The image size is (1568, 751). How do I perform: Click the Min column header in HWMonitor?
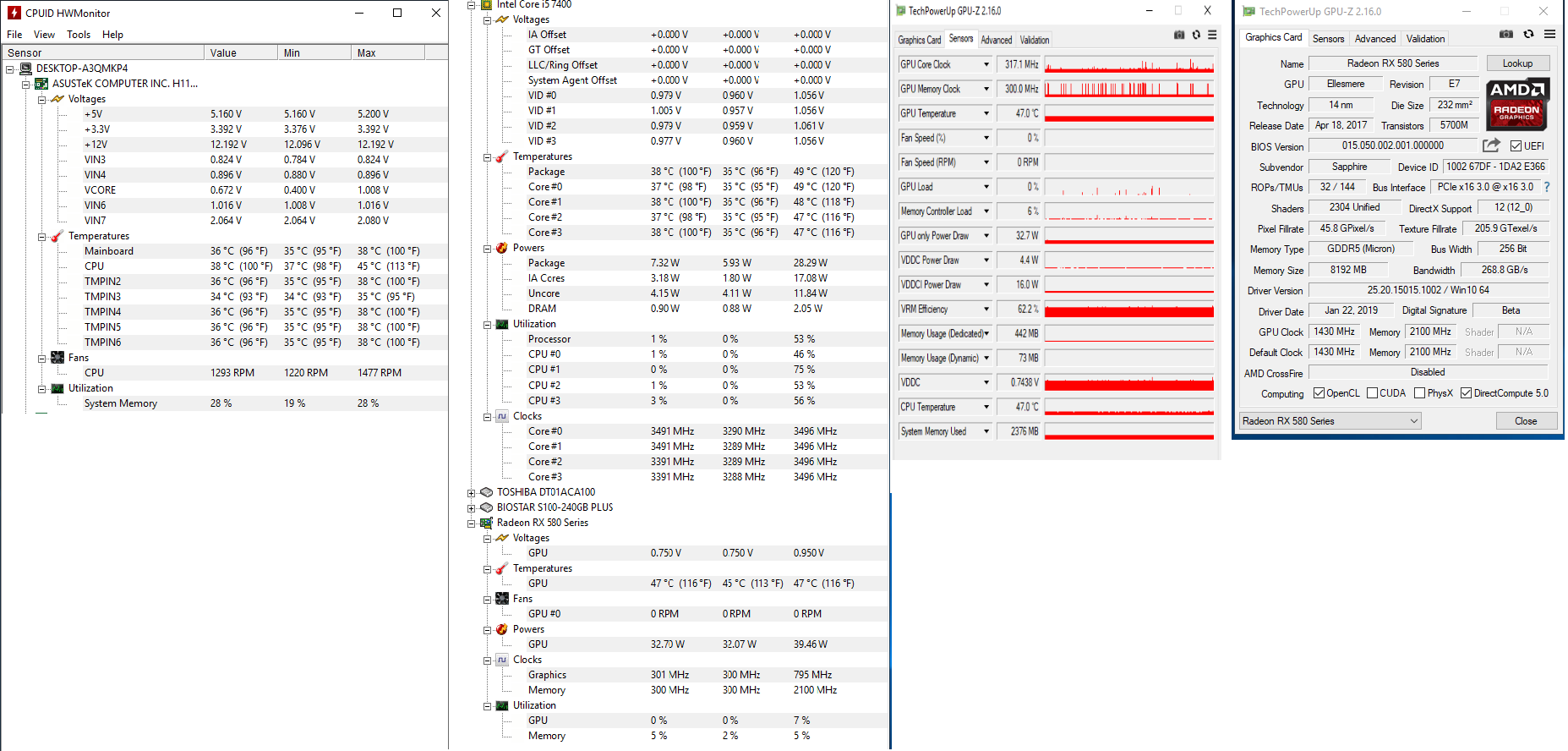(314, 52)
